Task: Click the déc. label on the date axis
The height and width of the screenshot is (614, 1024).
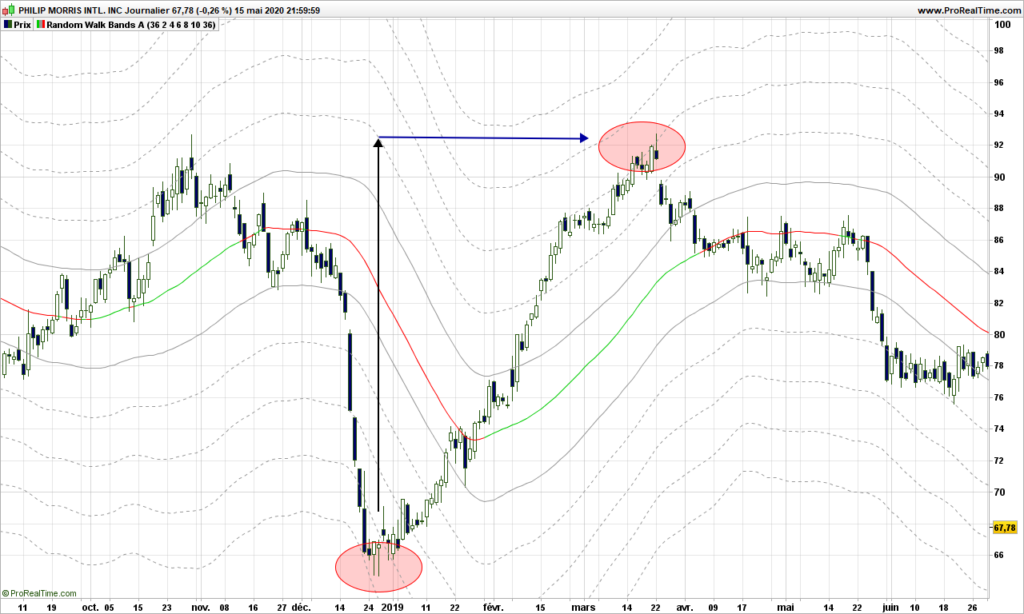Action: point(300,607)
